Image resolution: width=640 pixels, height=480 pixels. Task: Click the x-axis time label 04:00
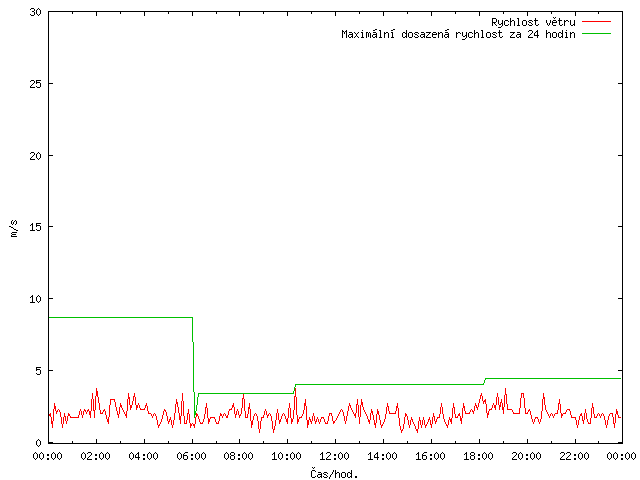point(143,456)
